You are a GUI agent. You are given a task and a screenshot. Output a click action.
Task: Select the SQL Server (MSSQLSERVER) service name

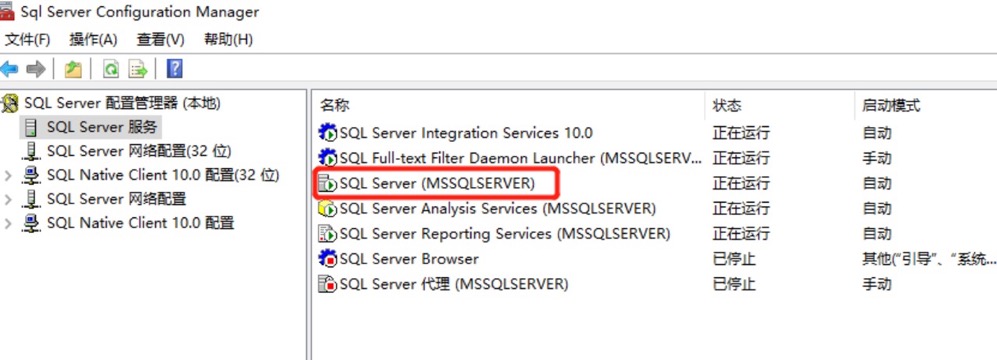pos(437,183)
